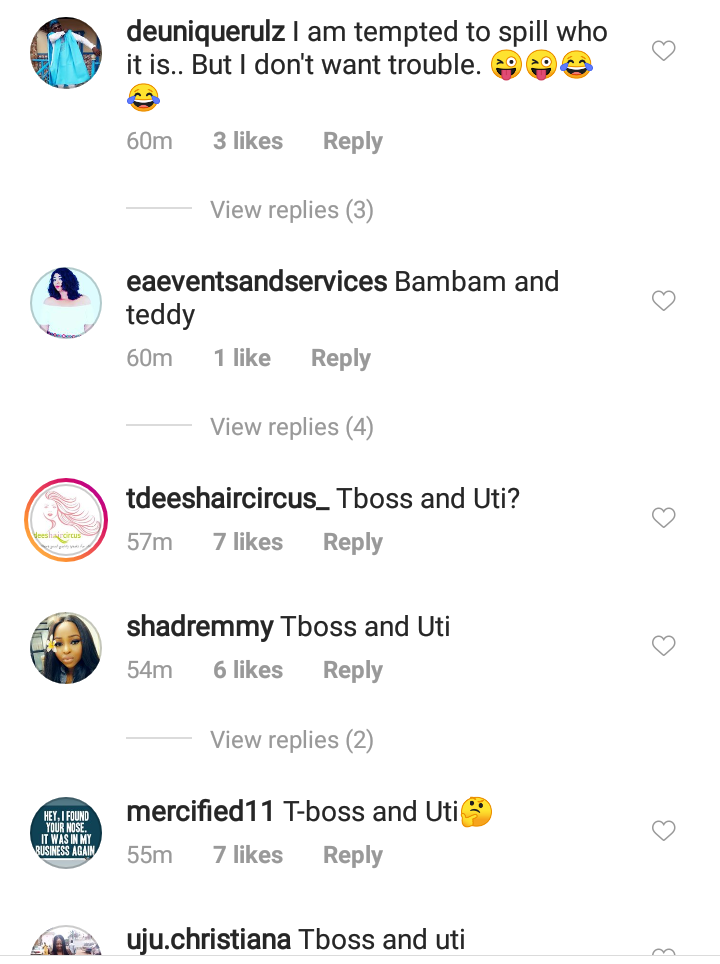Open shadremmy username link
Viewport: 720px width, 964px height.
pyautogui.click(x=200, y=627)
